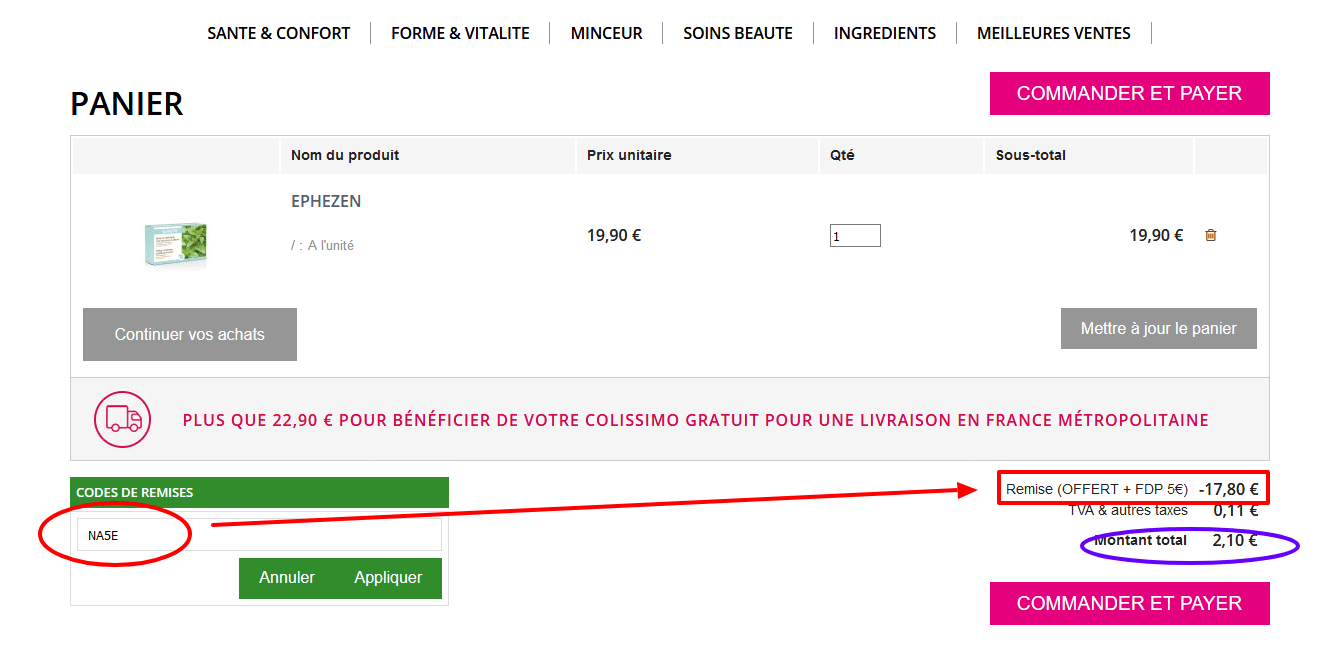This screenshot has width=1328, height=649.
Task: Open the FORME & VITALITE menu
Action: [x=461, y=32]
